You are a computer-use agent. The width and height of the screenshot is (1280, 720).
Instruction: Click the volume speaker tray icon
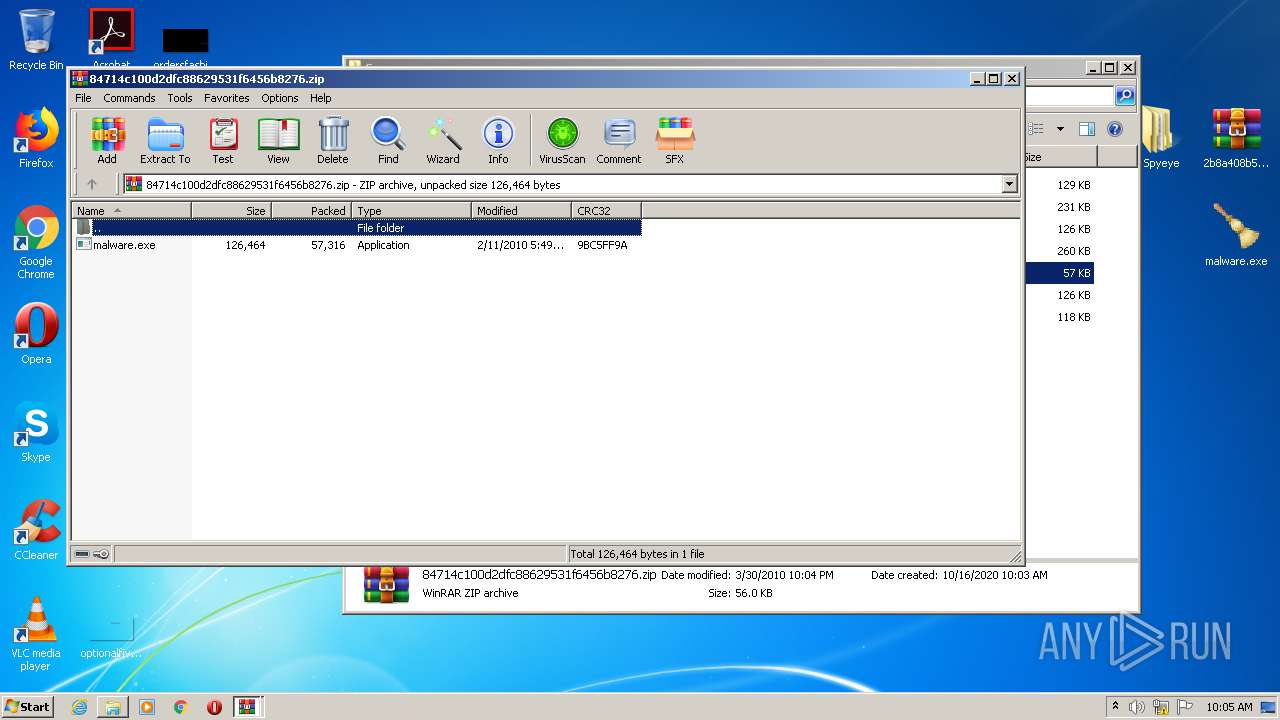tap(1137, 707)
